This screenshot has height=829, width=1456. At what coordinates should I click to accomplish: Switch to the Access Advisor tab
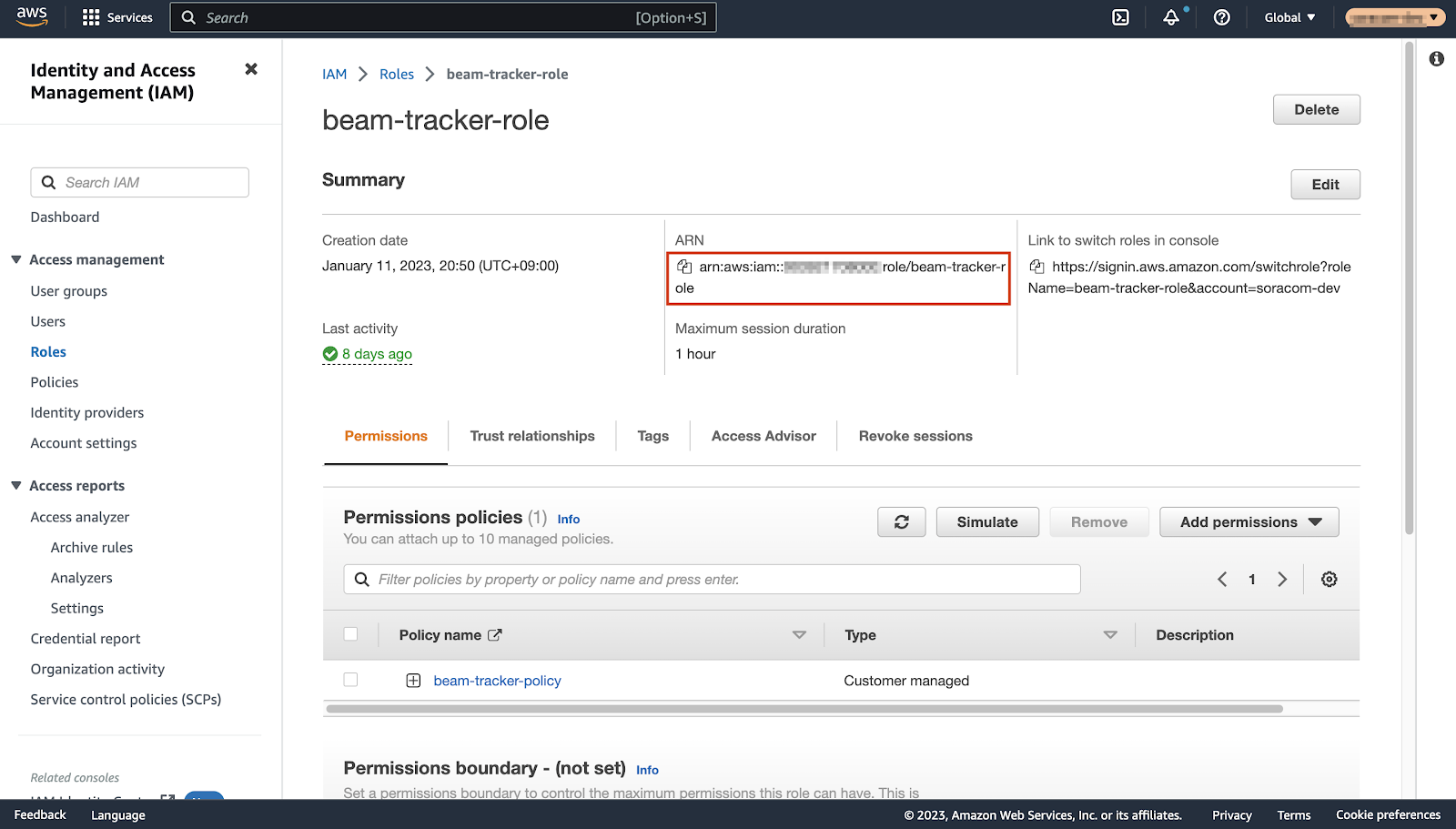[x=763, y=436]
